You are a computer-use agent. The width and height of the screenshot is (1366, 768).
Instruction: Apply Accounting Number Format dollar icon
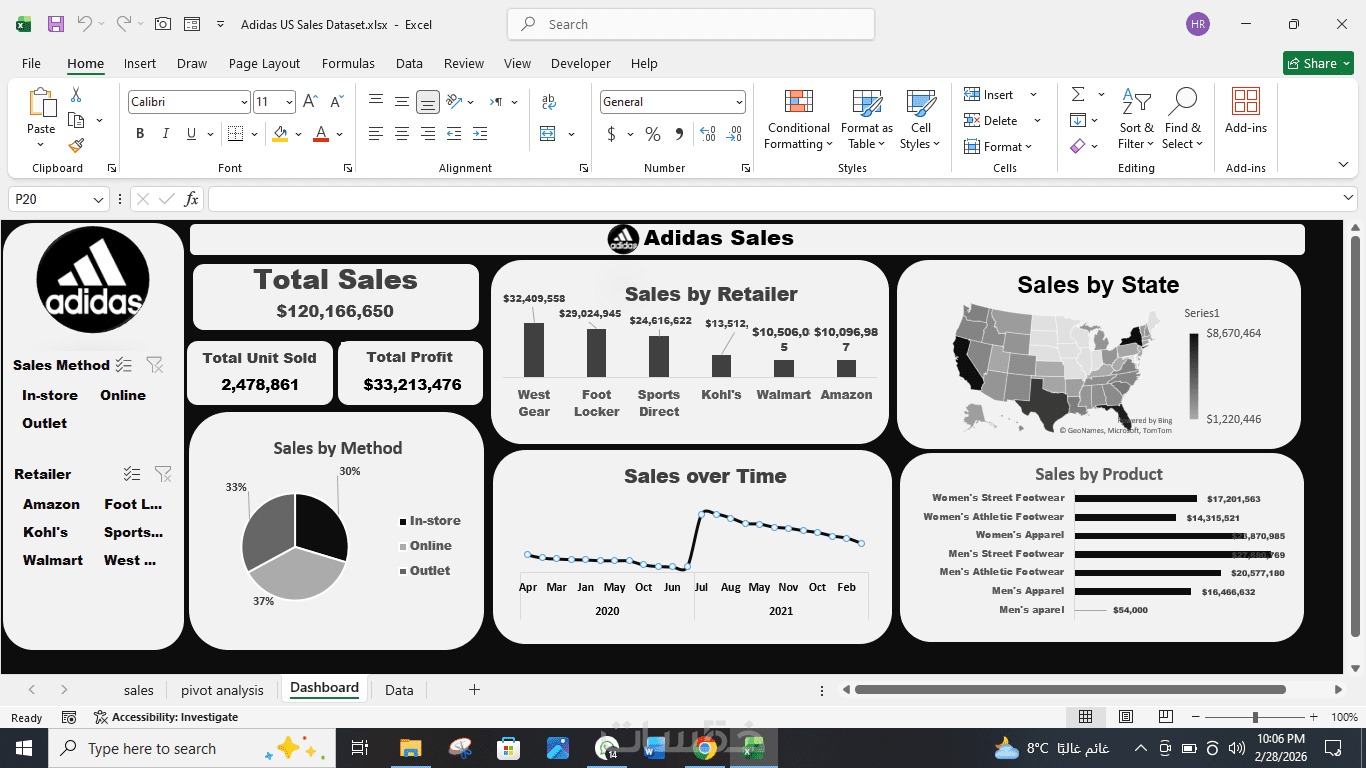point(612,134)
